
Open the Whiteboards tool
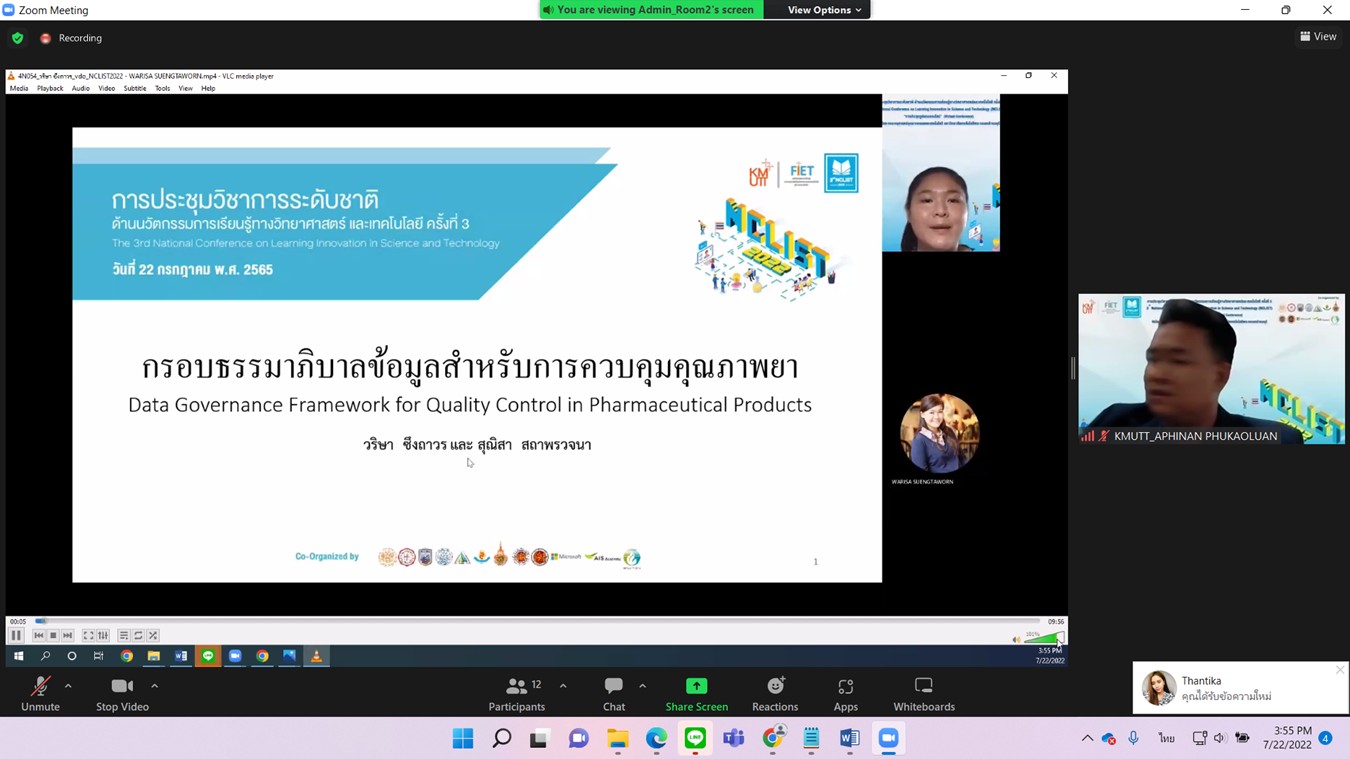(x=923, y=693)
